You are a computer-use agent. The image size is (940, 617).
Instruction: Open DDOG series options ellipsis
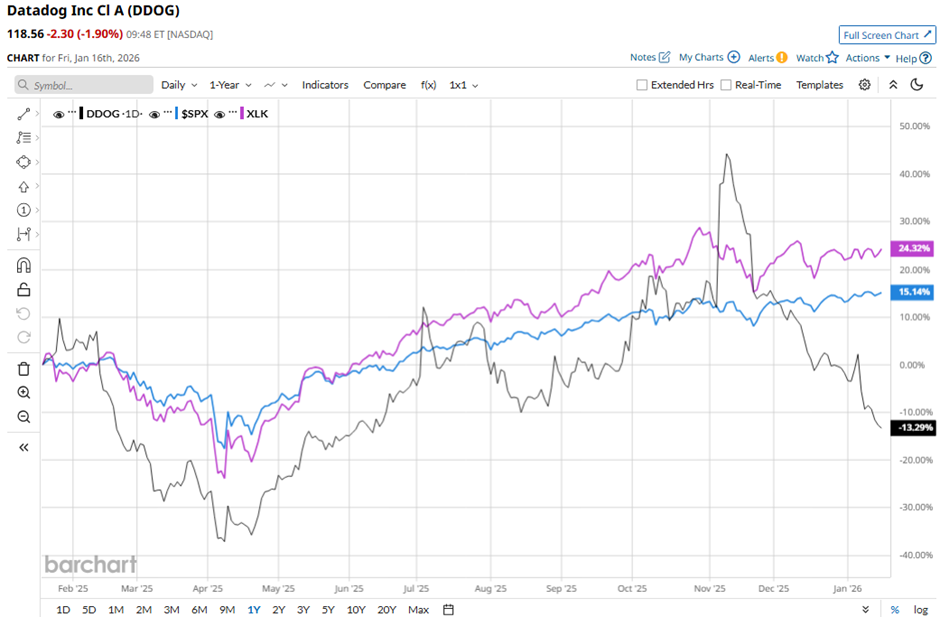72,112
